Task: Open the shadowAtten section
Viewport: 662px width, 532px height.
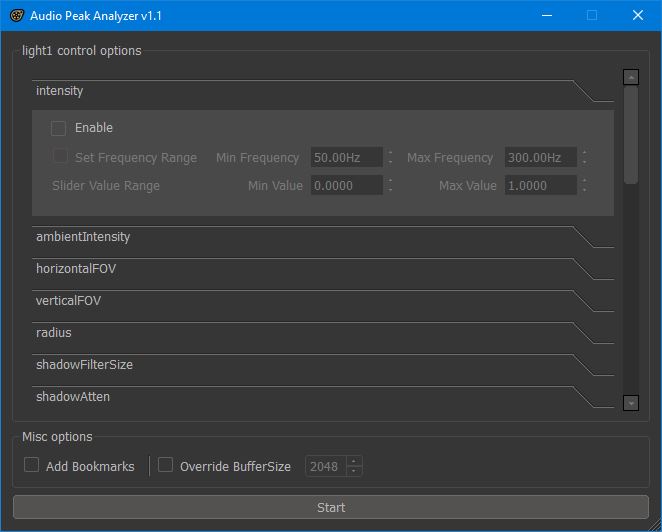Action: pyautogui.click(x=300, y=397)
